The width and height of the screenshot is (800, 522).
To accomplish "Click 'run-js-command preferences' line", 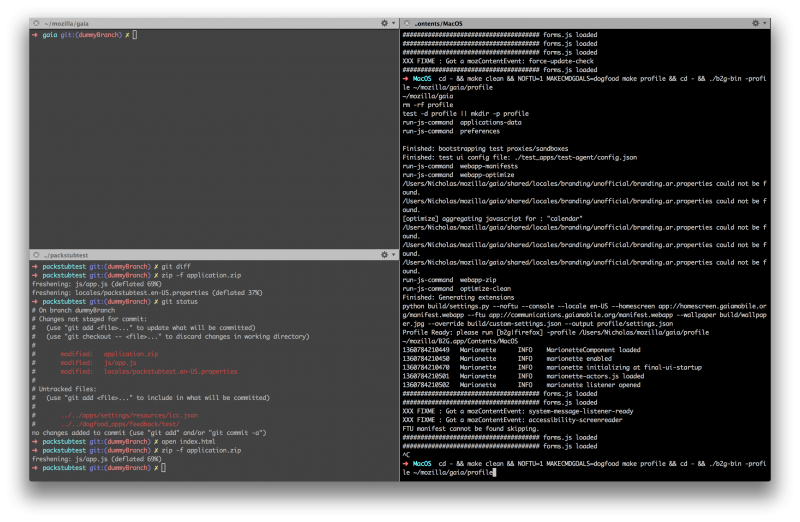I will (451, 131).
